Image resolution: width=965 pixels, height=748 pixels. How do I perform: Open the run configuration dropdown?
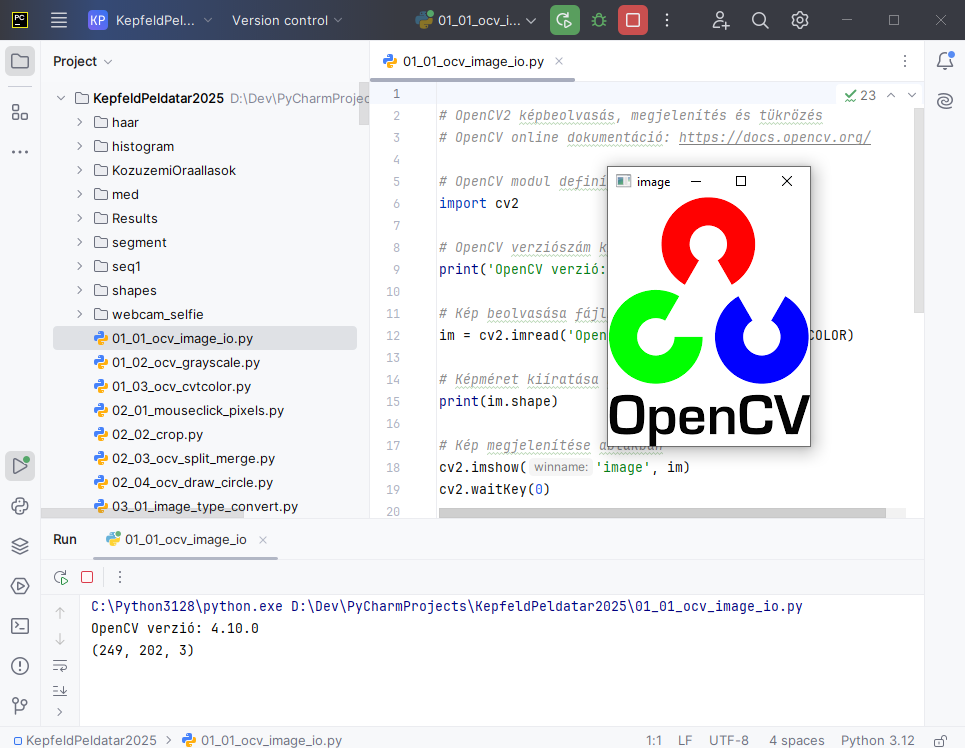(x=476, y=20)
